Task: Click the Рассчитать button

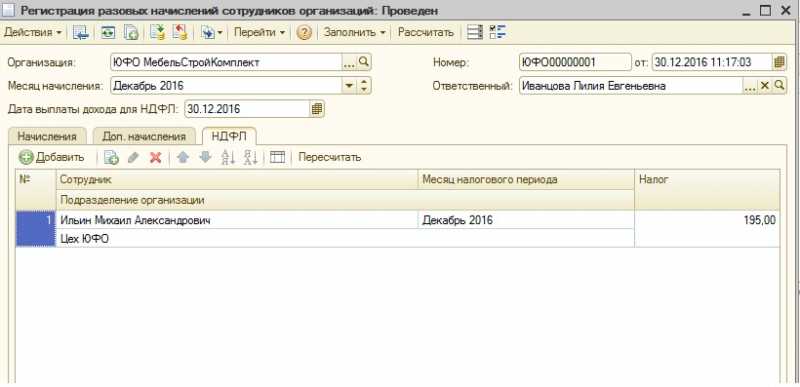Action: [x=426, y=32]
